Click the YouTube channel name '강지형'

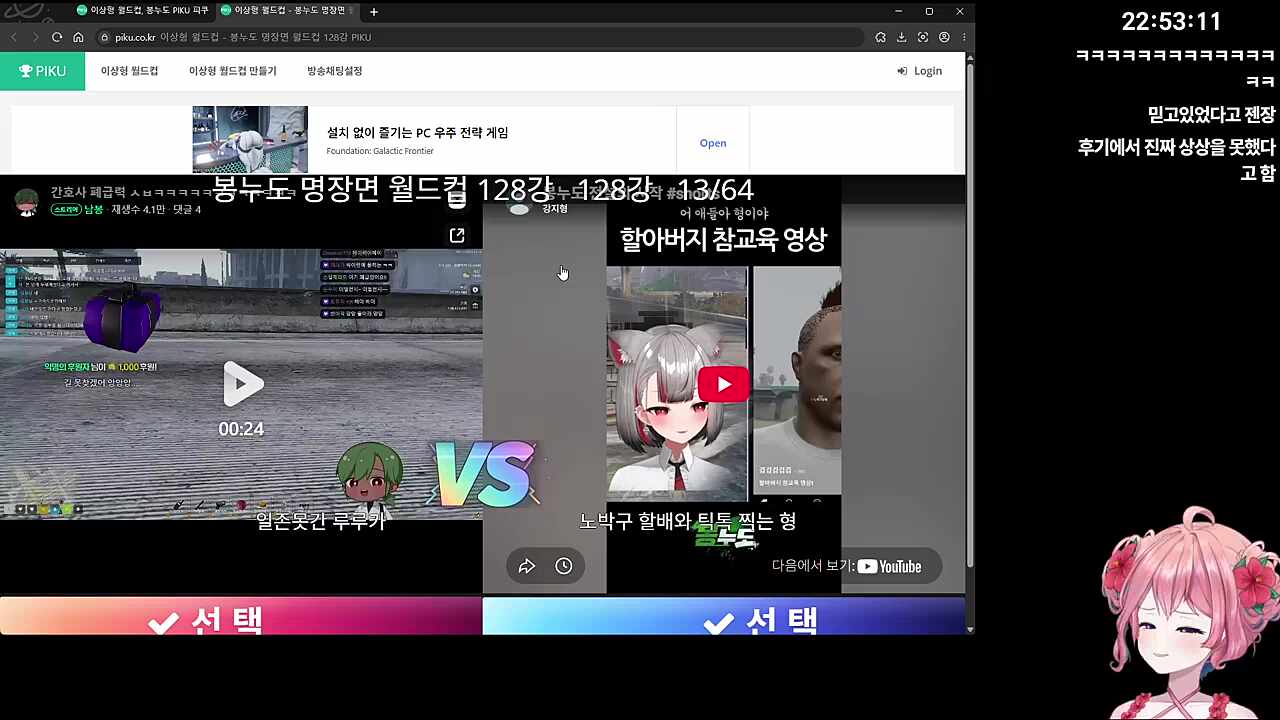pos(555,209)
